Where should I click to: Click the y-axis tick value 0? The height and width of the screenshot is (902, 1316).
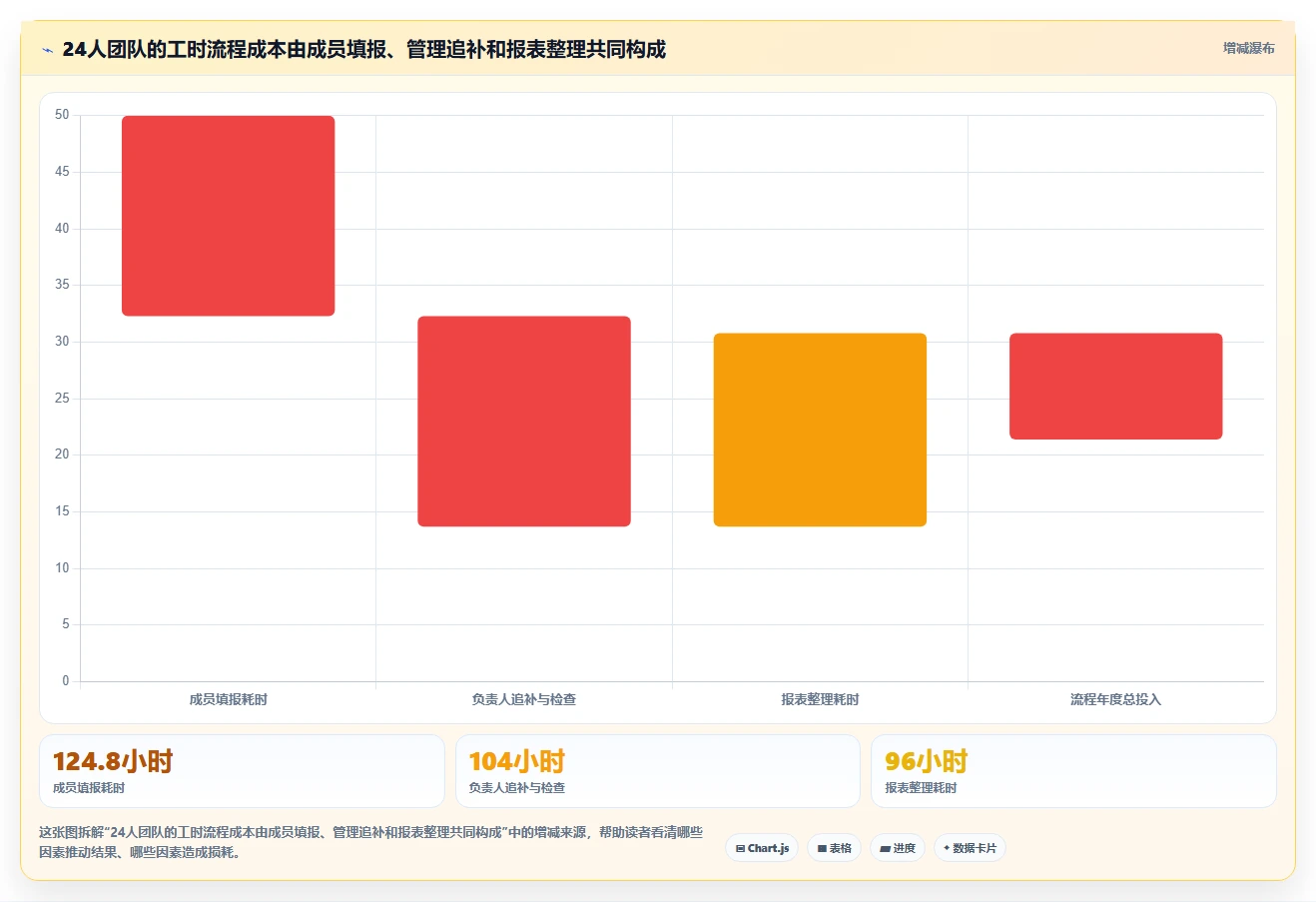(x=66, y=681)
